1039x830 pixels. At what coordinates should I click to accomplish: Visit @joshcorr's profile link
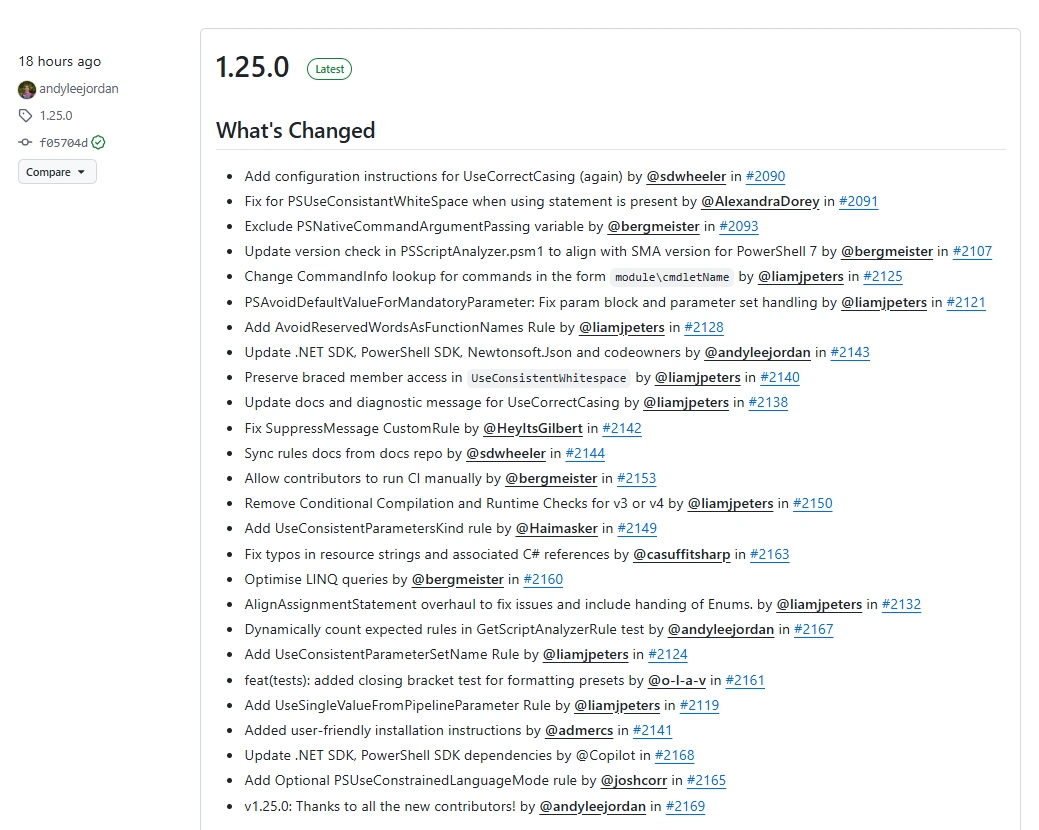pyautogui.click(x=634, y=780)
